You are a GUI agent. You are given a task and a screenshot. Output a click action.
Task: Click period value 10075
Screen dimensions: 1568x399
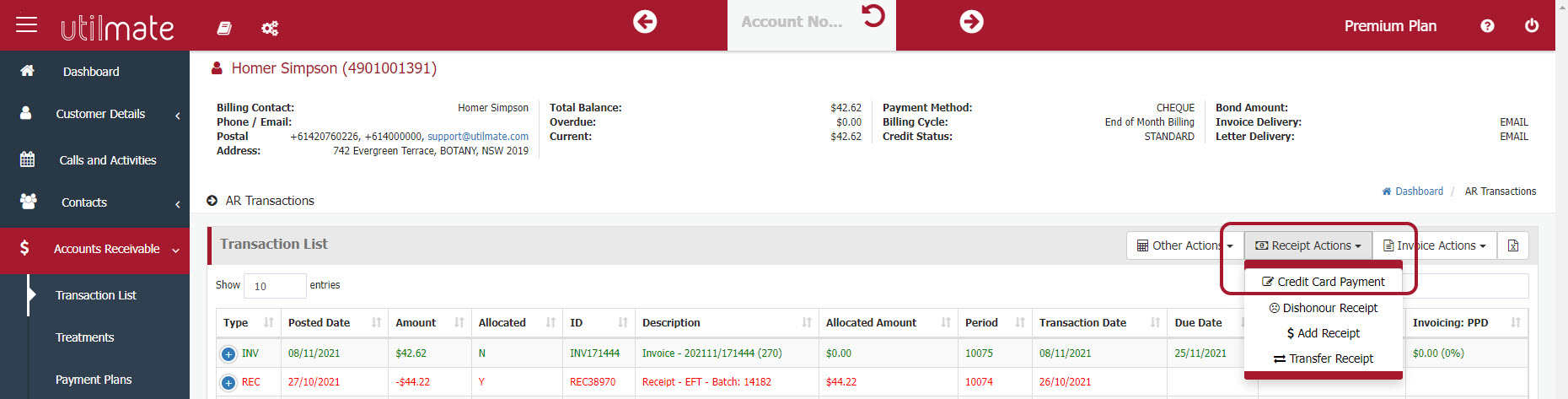[979, 353]
